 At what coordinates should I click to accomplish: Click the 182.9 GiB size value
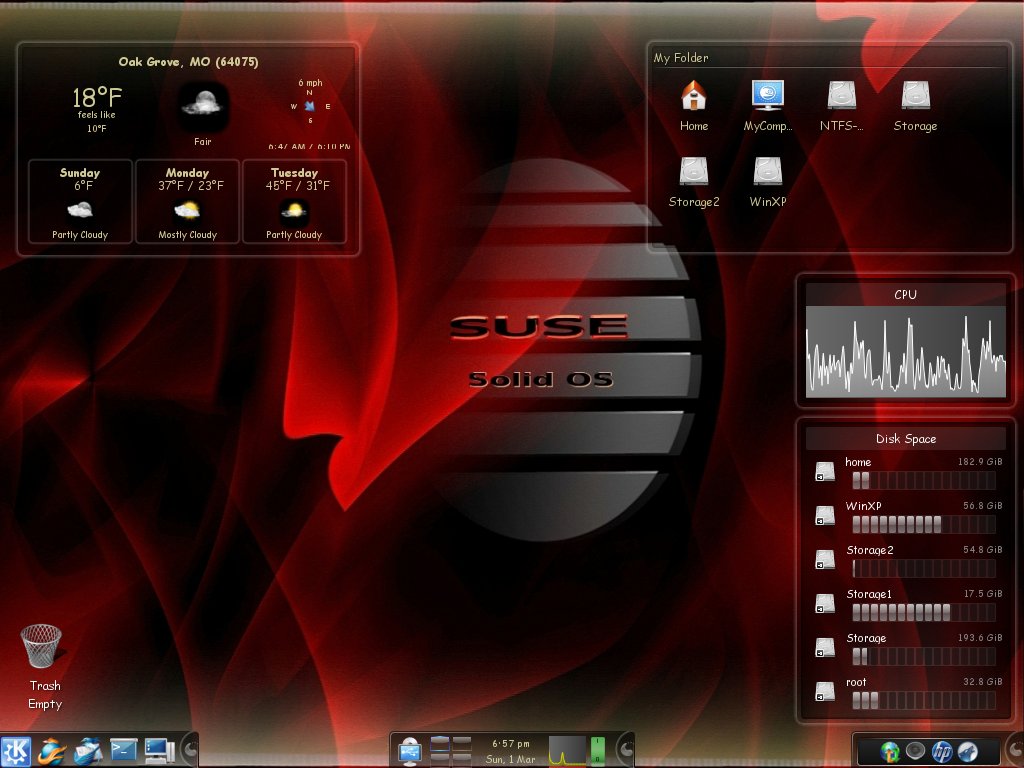980,462
